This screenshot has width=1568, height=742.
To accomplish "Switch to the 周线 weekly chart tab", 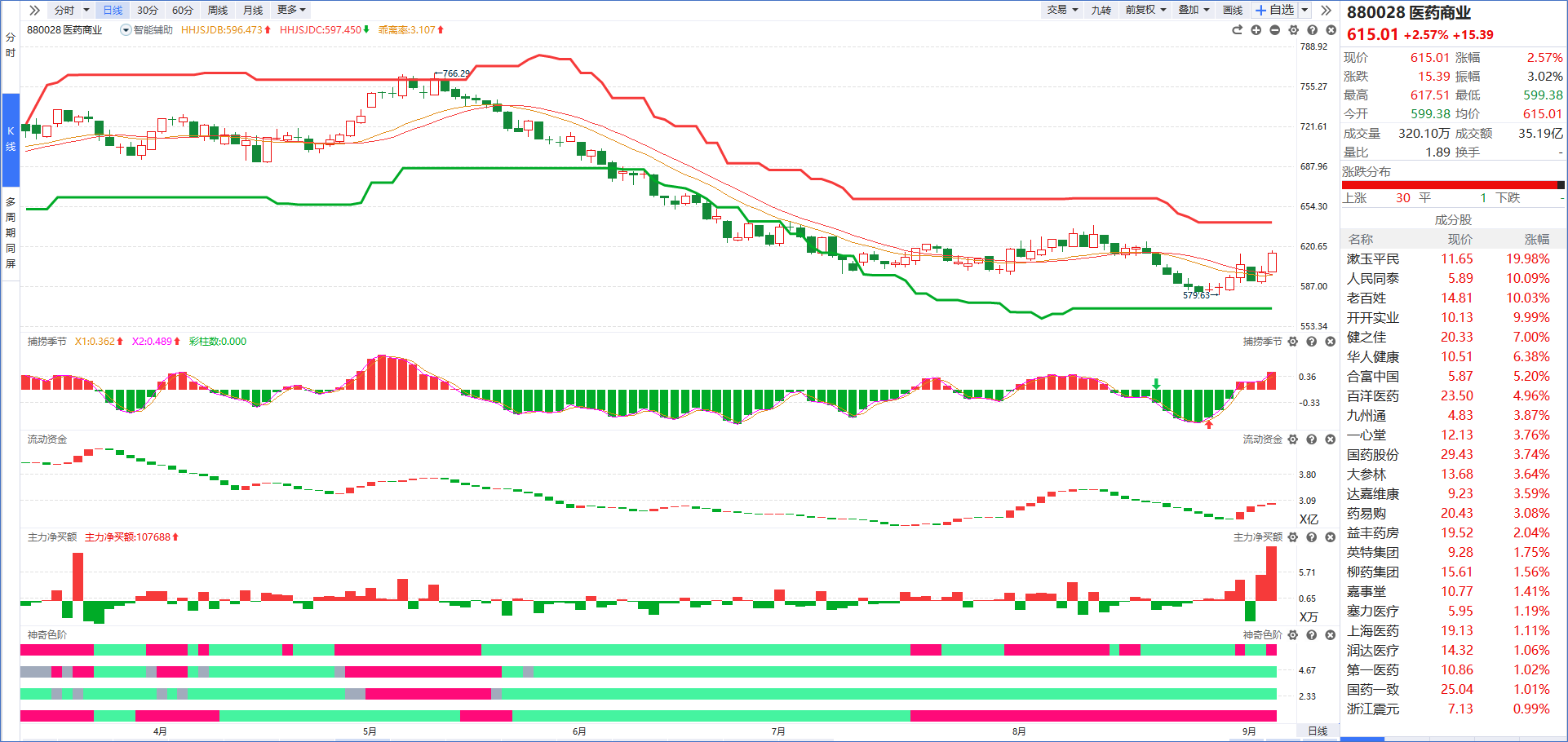I will (x=218, y=10).
